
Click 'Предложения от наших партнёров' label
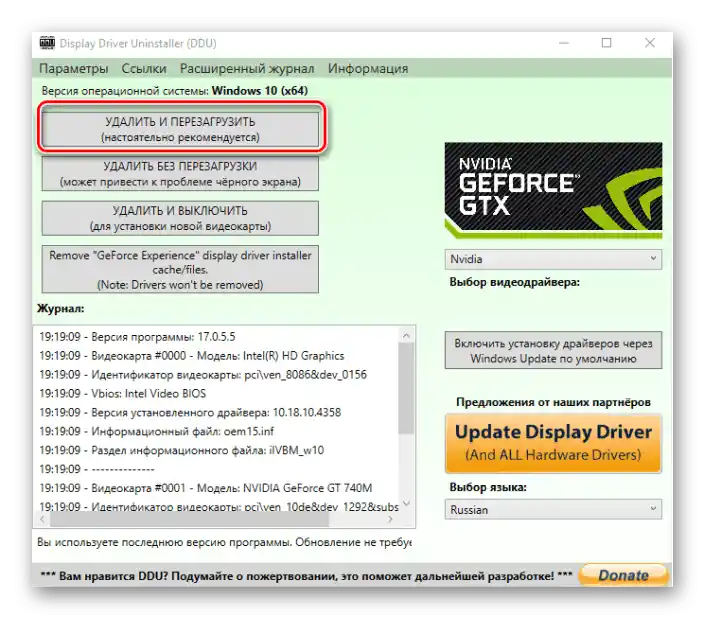(x=553, y=402)
